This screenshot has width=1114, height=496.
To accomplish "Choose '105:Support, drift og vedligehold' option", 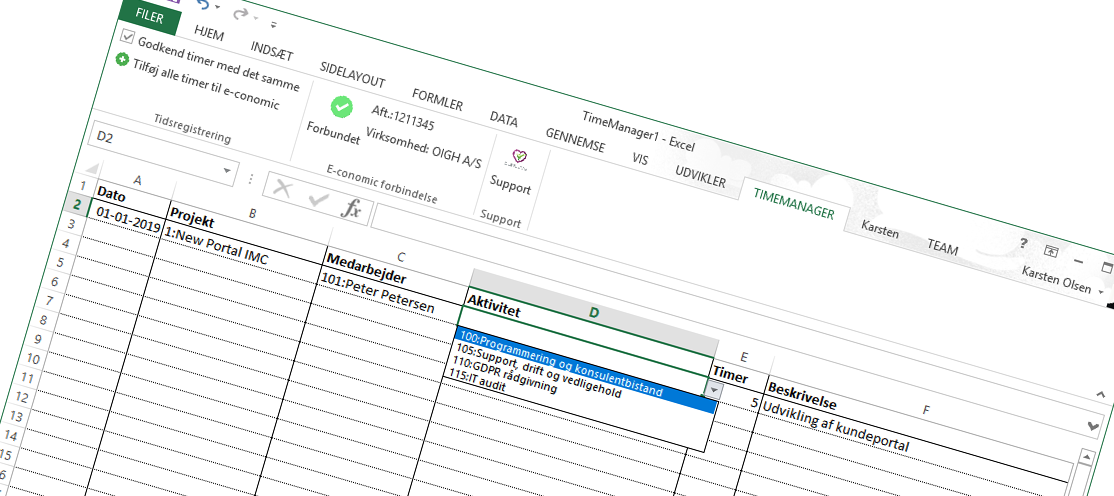I will point(540,370).
